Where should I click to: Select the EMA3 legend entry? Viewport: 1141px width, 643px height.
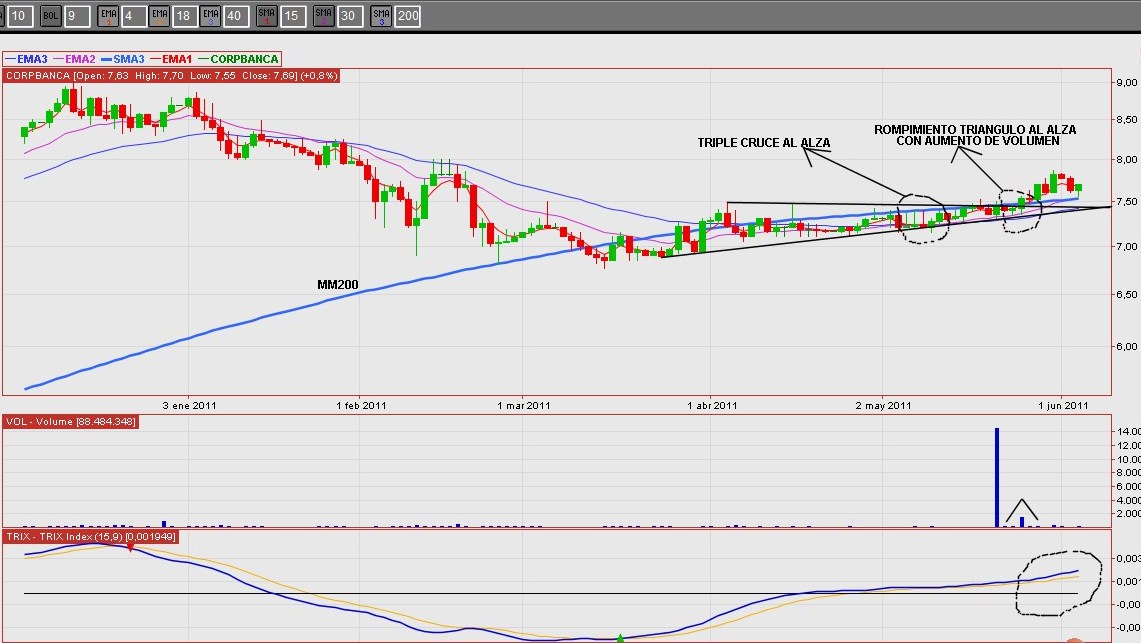click(26, 59)
